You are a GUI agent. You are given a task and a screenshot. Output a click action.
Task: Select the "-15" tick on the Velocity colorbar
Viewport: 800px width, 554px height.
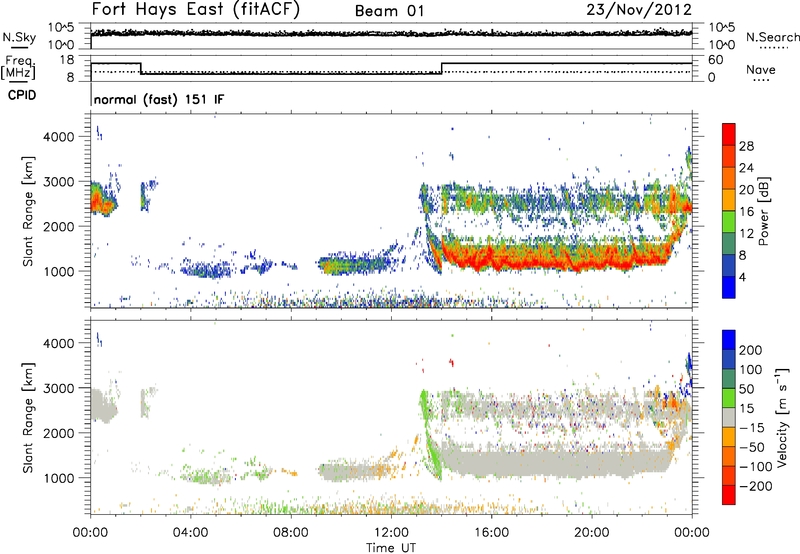[x=752, y=428]
